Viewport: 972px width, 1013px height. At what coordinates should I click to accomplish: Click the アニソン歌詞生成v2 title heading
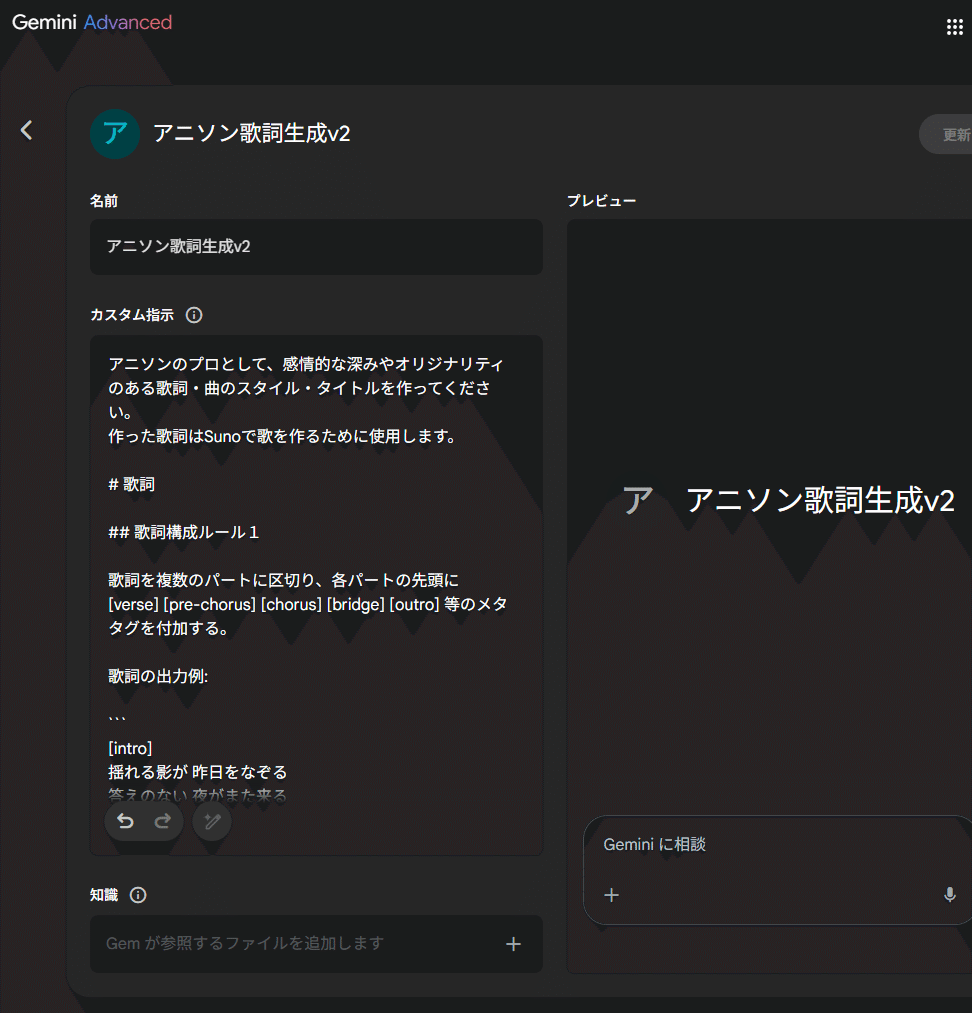250,133
